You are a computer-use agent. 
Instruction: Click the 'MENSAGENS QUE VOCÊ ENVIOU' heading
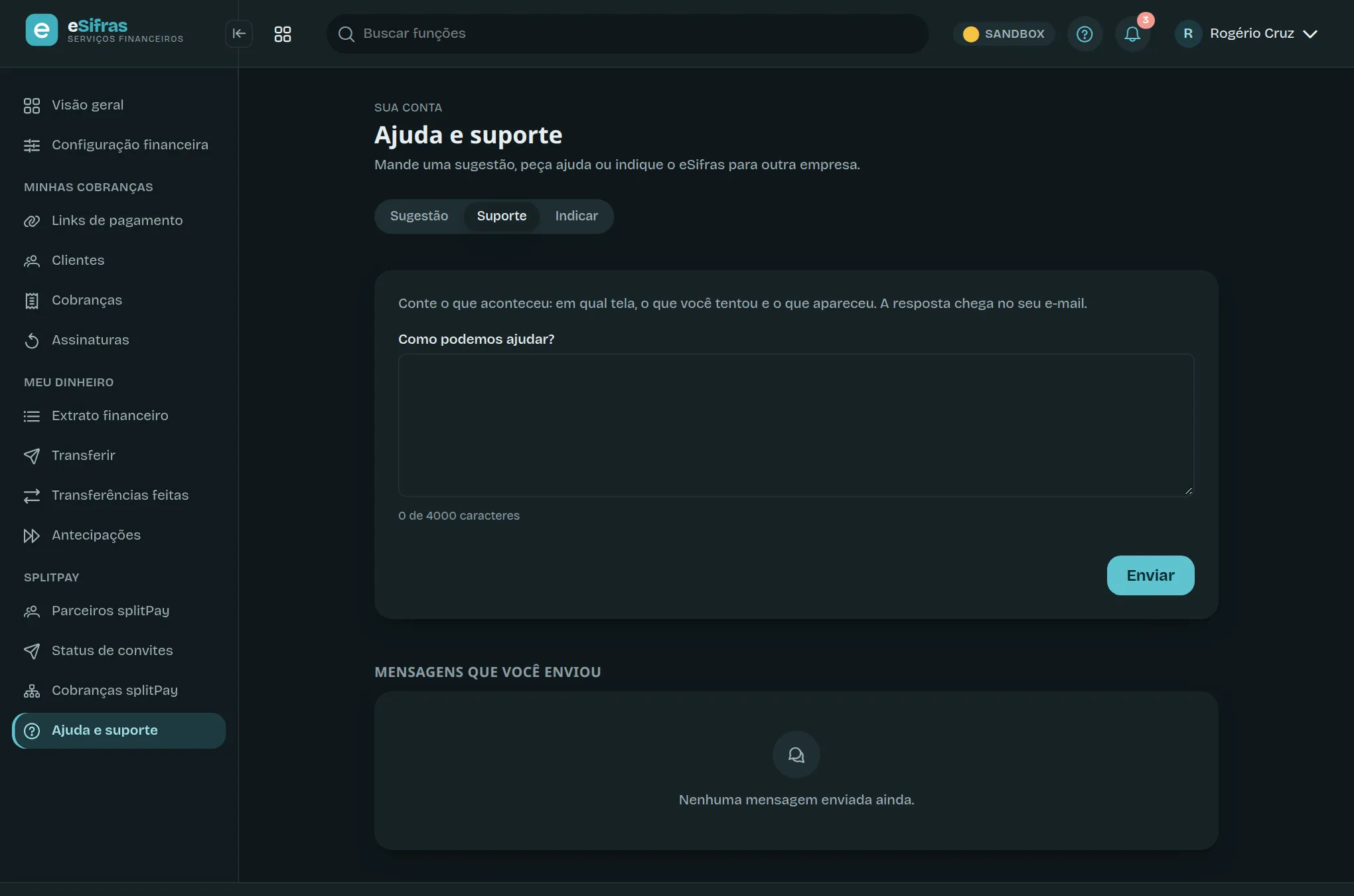point(487,672)
